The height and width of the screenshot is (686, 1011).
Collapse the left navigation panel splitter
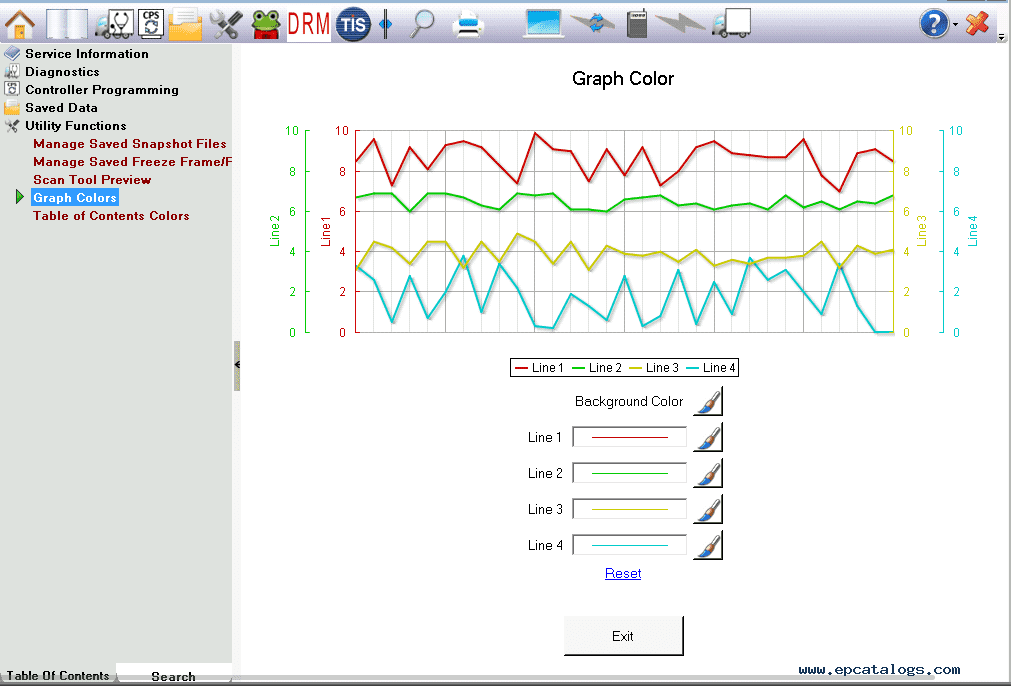[x=237, y=366]
